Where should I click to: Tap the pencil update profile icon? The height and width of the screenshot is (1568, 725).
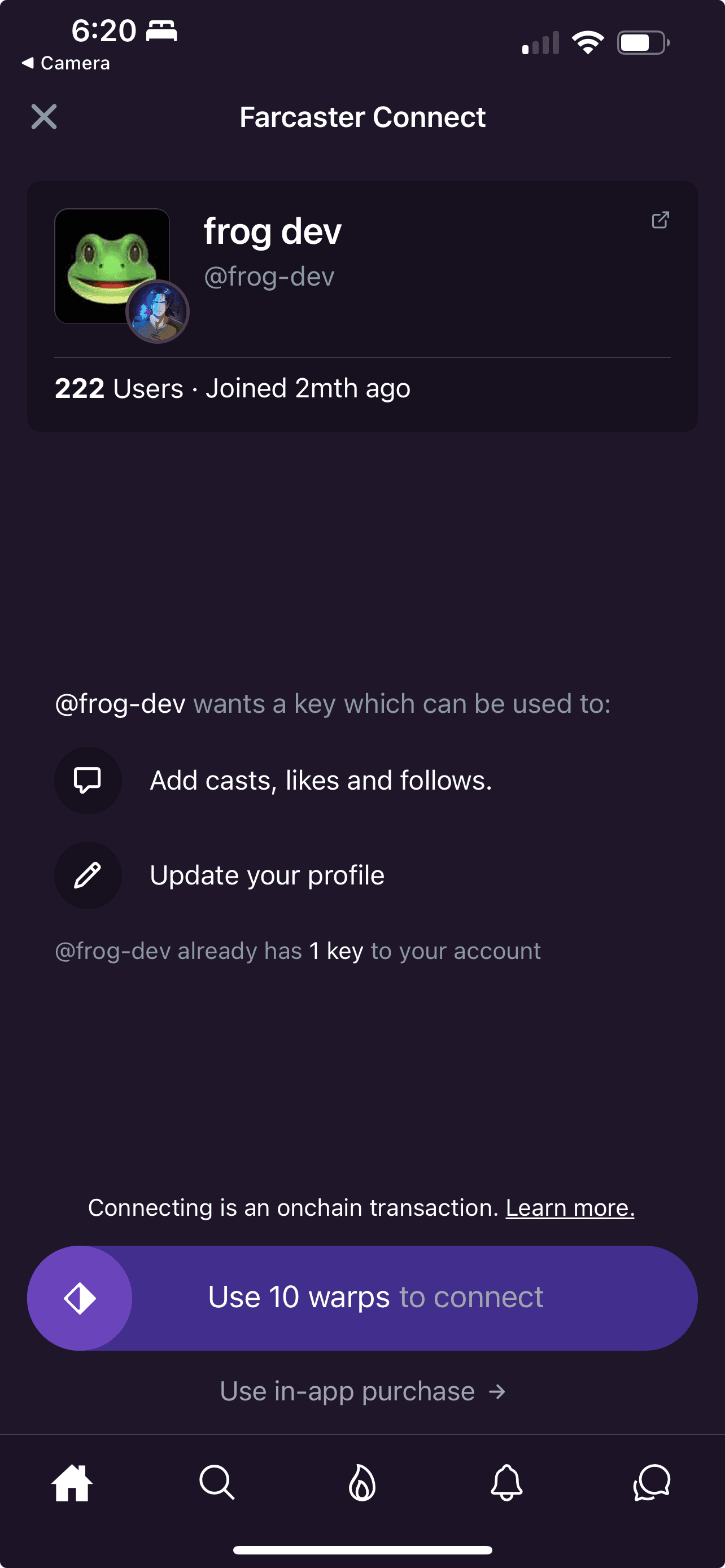tap(88, 875)
